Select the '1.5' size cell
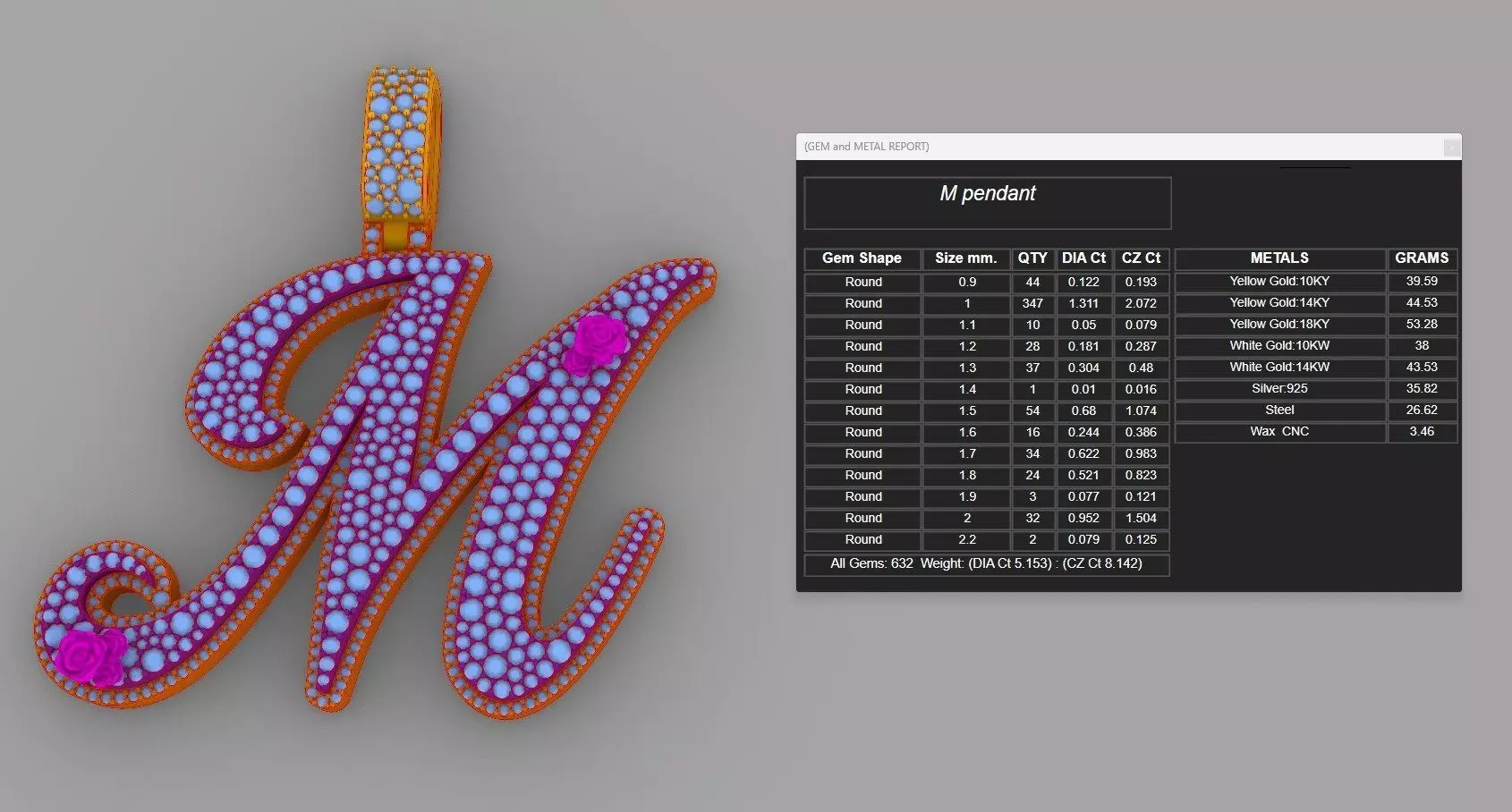The height and width of the screenshot is (812, 1512). [x=966, y=411]
